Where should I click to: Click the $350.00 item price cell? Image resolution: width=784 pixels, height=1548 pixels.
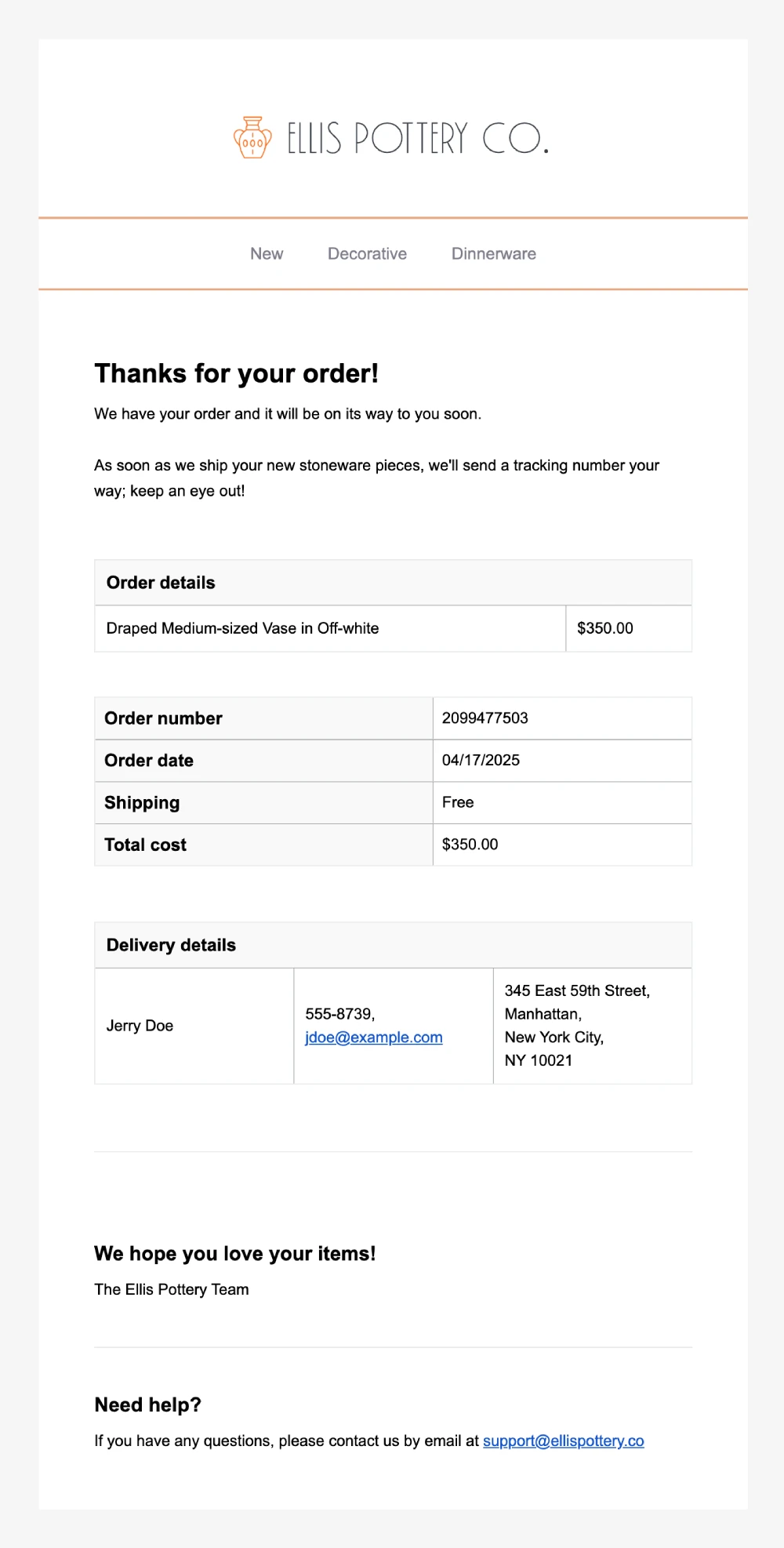[x=604, y=628]
